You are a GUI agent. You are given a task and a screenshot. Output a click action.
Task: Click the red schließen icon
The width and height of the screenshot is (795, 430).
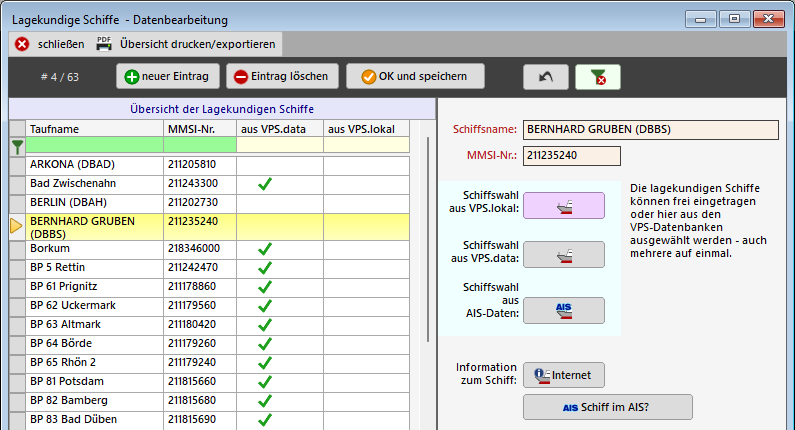(x=22, y=44)
